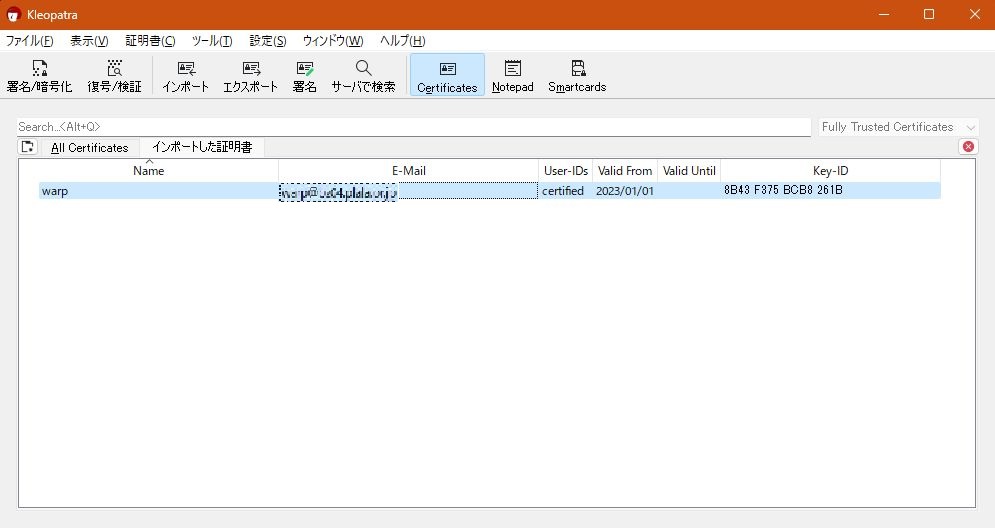This screenshot has width=995, height=528.
Task: Click the Certify (署名) toolbar button
Action: click(x=305, y=76)
